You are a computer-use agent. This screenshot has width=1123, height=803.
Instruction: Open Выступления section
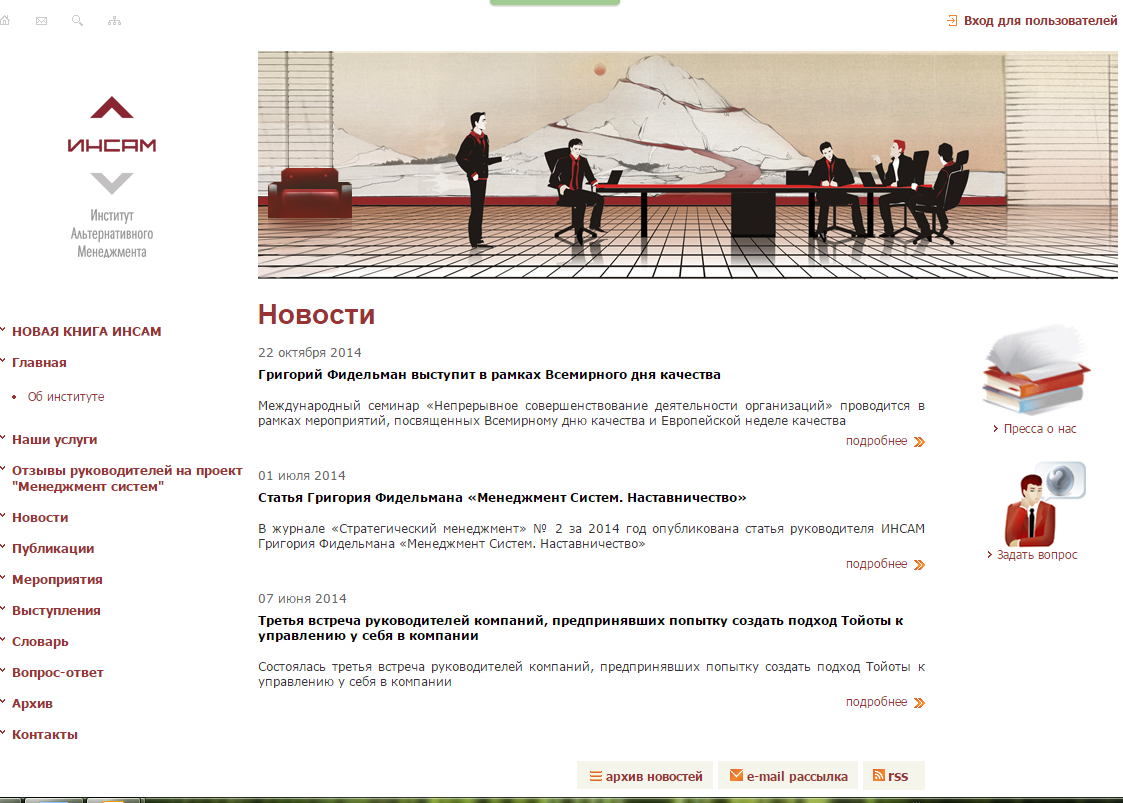coord(56,610)
